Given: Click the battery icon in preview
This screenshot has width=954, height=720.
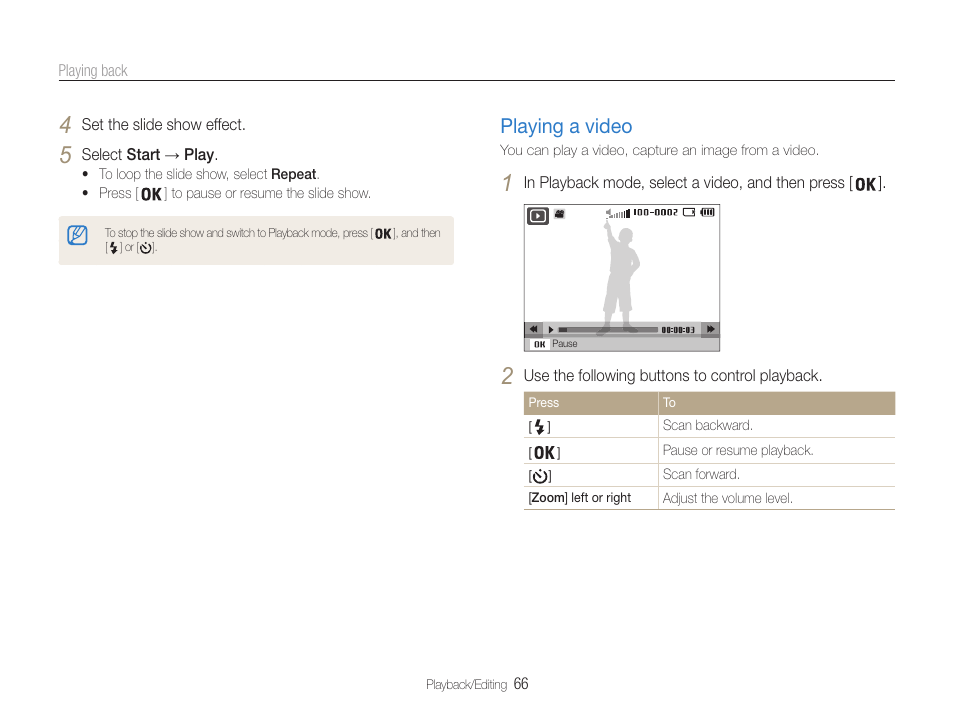Looking at the screenshot, I should tap(708, 212).
